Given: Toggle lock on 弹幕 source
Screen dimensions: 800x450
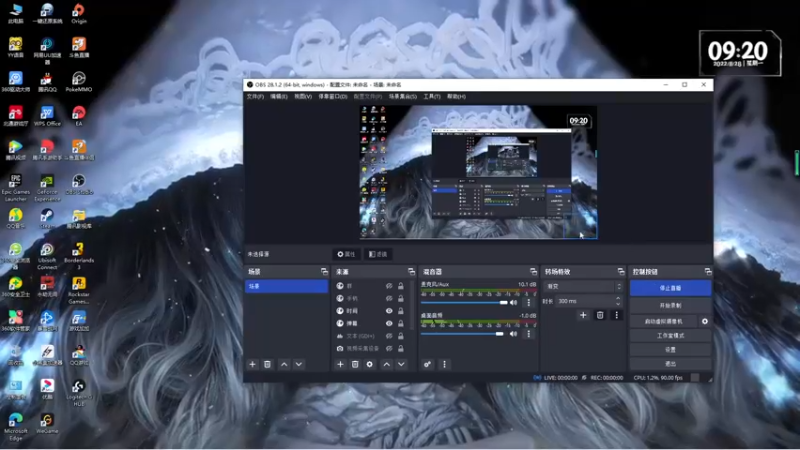Looking at the screenshot, I should click(x=401, y=323).
